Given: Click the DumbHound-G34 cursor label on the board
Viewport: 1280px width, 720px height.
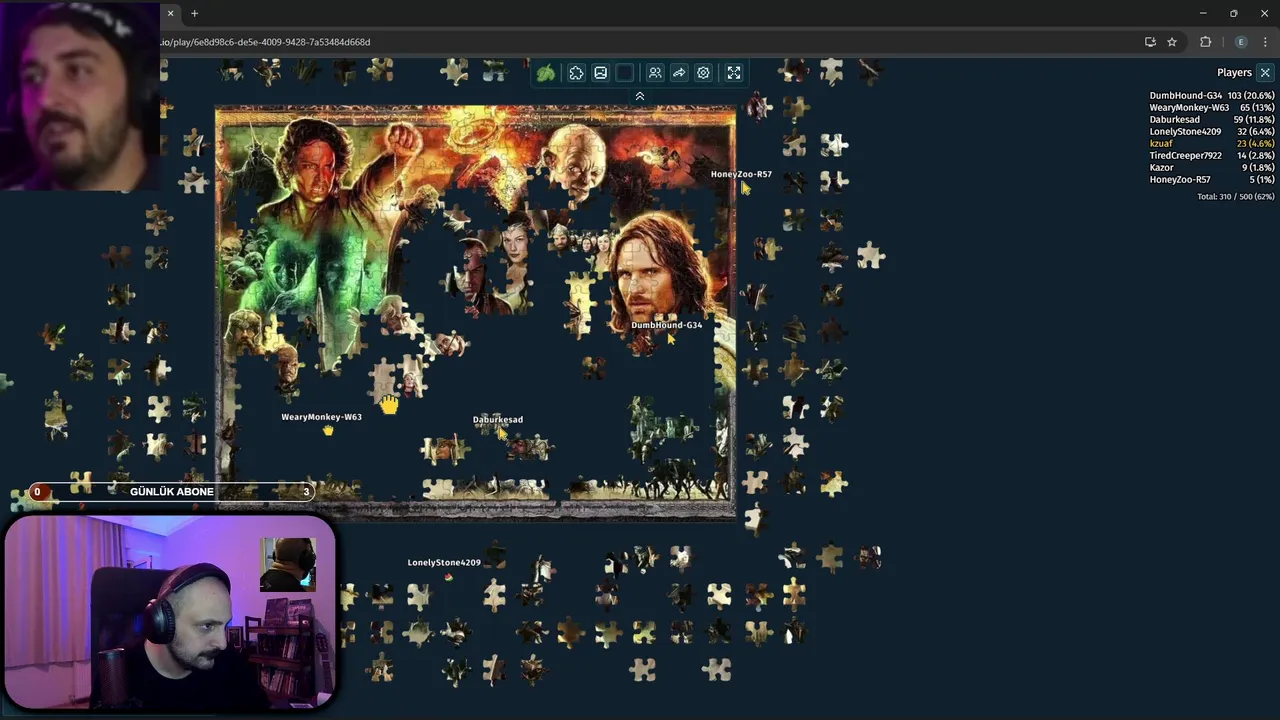Looking at the screenshot, I should click(666, 325).
